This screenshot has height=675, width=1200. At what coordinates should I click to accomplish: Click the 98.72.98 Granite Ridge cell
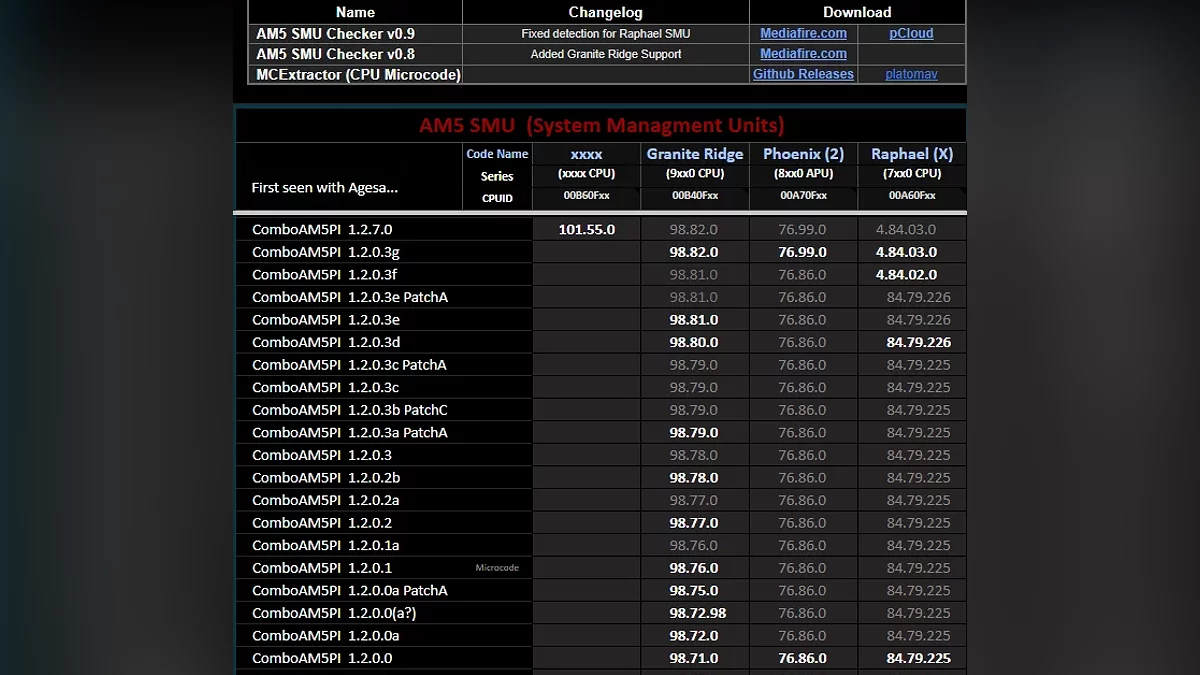click(695, 613)
